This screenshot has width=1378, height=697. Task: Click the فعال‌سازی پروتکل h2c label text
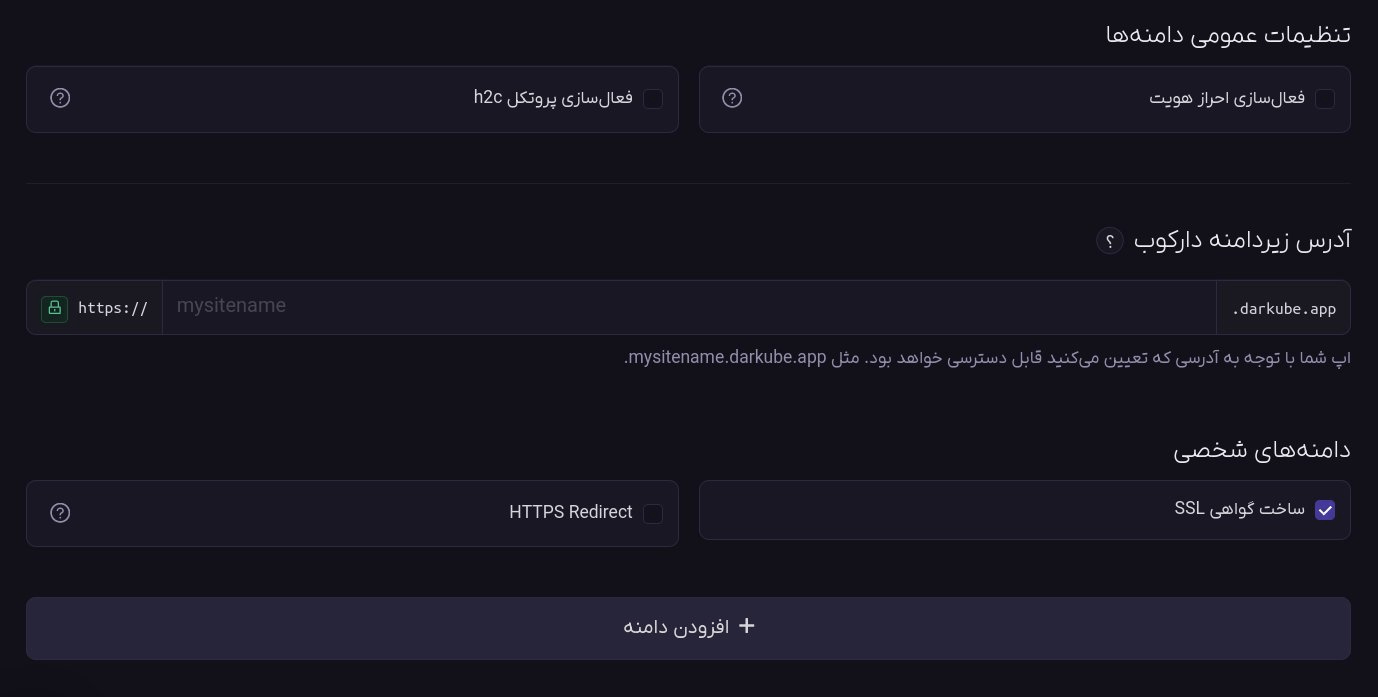[x=553, y=98]
